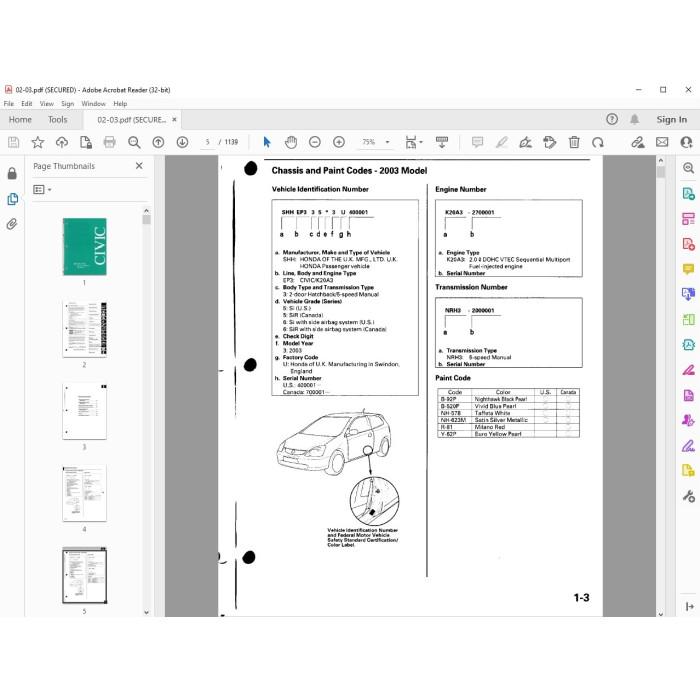The width and height of the screenshot is (700, 700).
Task: Click the read mode keyboard icon
Action: point(442,142)
